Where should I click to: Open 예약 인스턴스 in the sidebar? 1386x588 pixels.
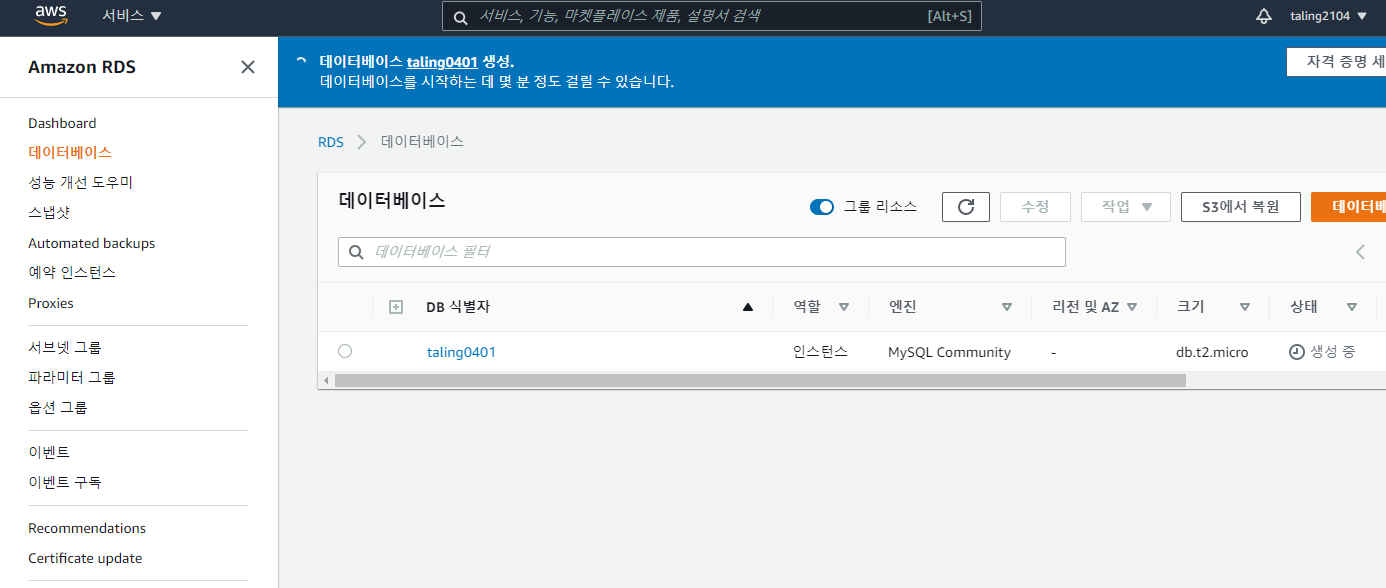72,272
